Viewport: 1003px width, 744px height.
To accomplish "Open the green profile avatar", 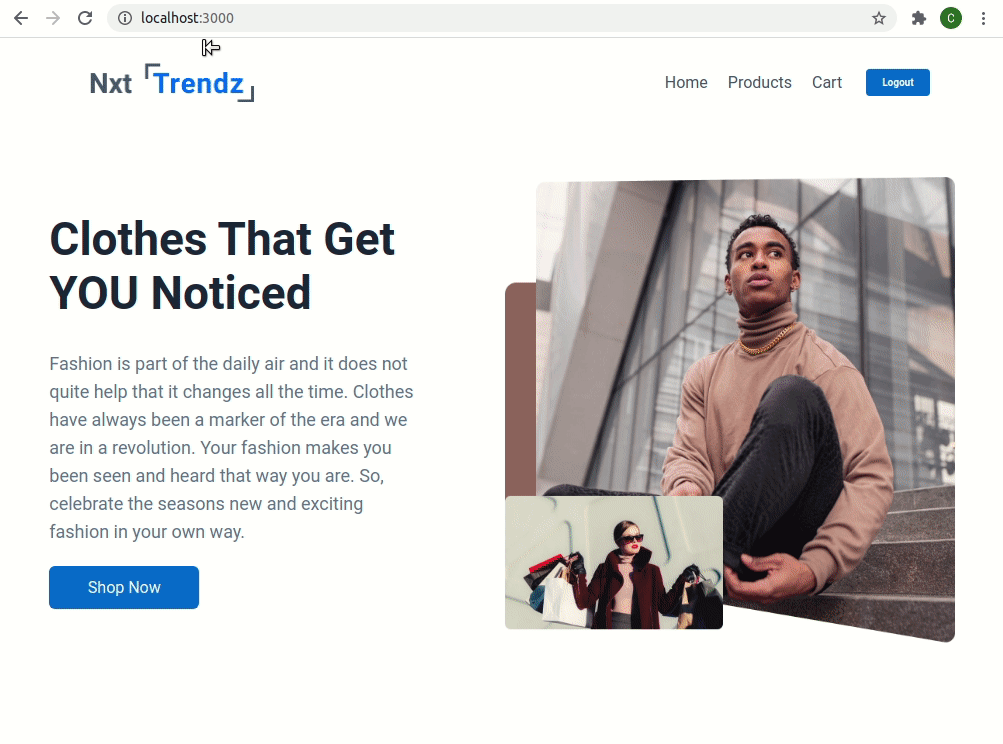I will tap(951, 18).
